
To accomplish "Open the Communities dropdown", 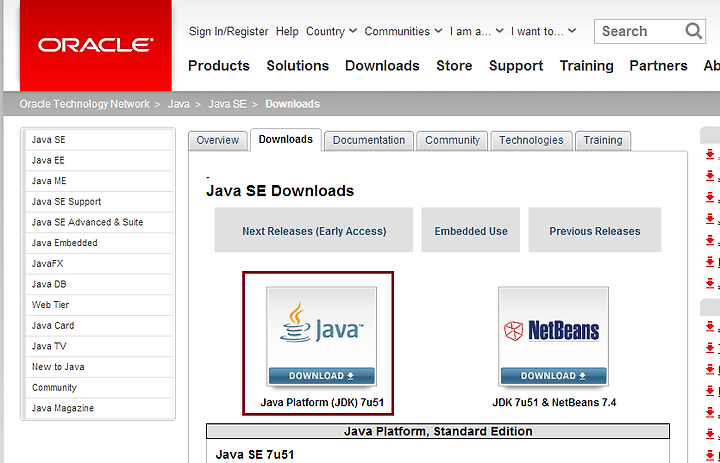I will pyautogui.click(x=403, y=31).
